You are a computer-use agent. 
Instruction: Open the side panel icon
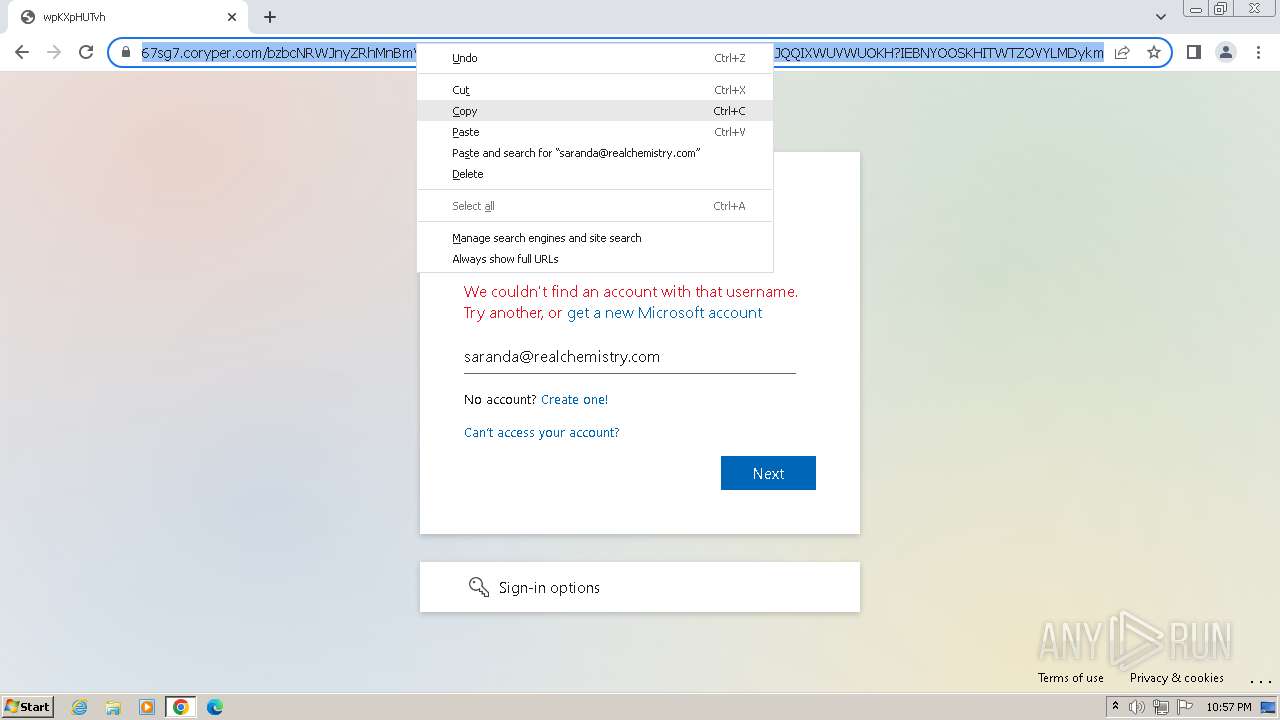[x=1193, y=52]
